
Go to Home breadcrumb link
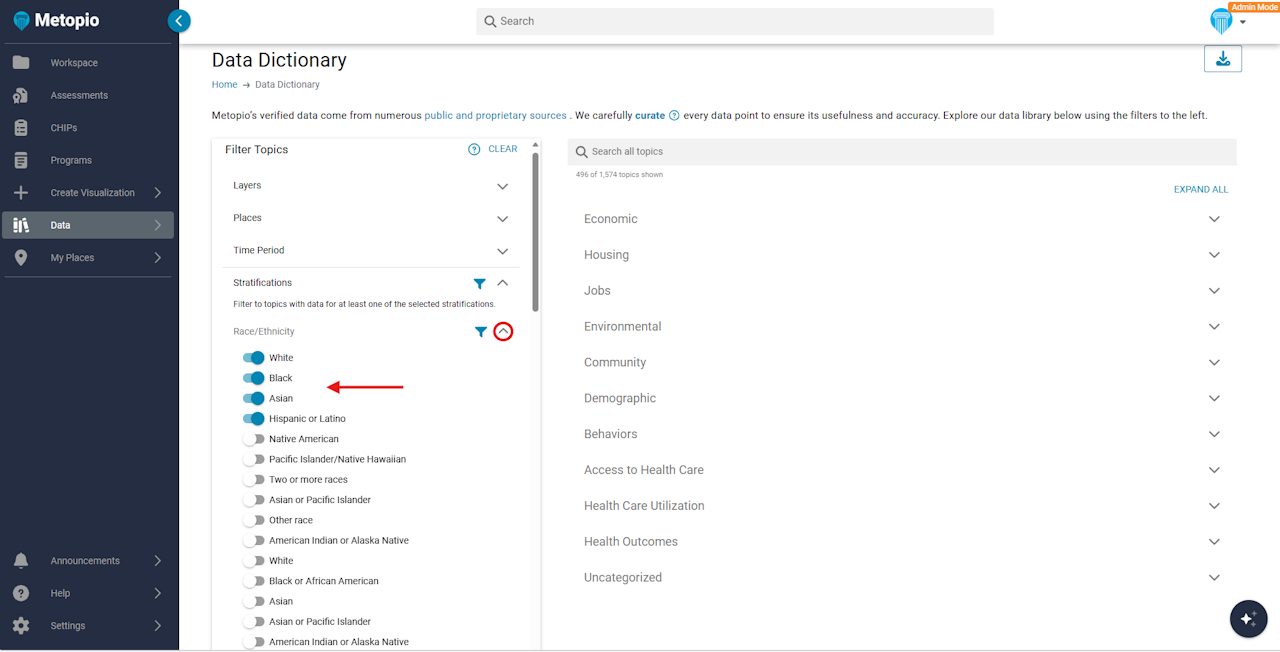tap(224, 85)
